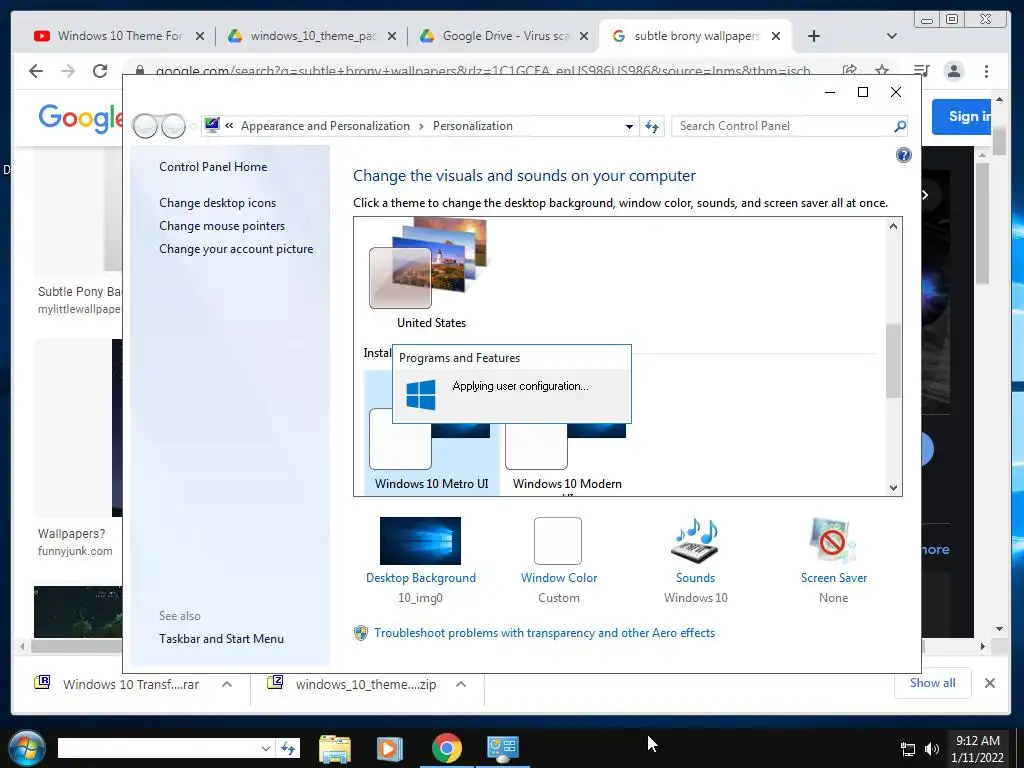Open Change desktop icons link
1024x768 pixels.
click(x=217, y=202)
